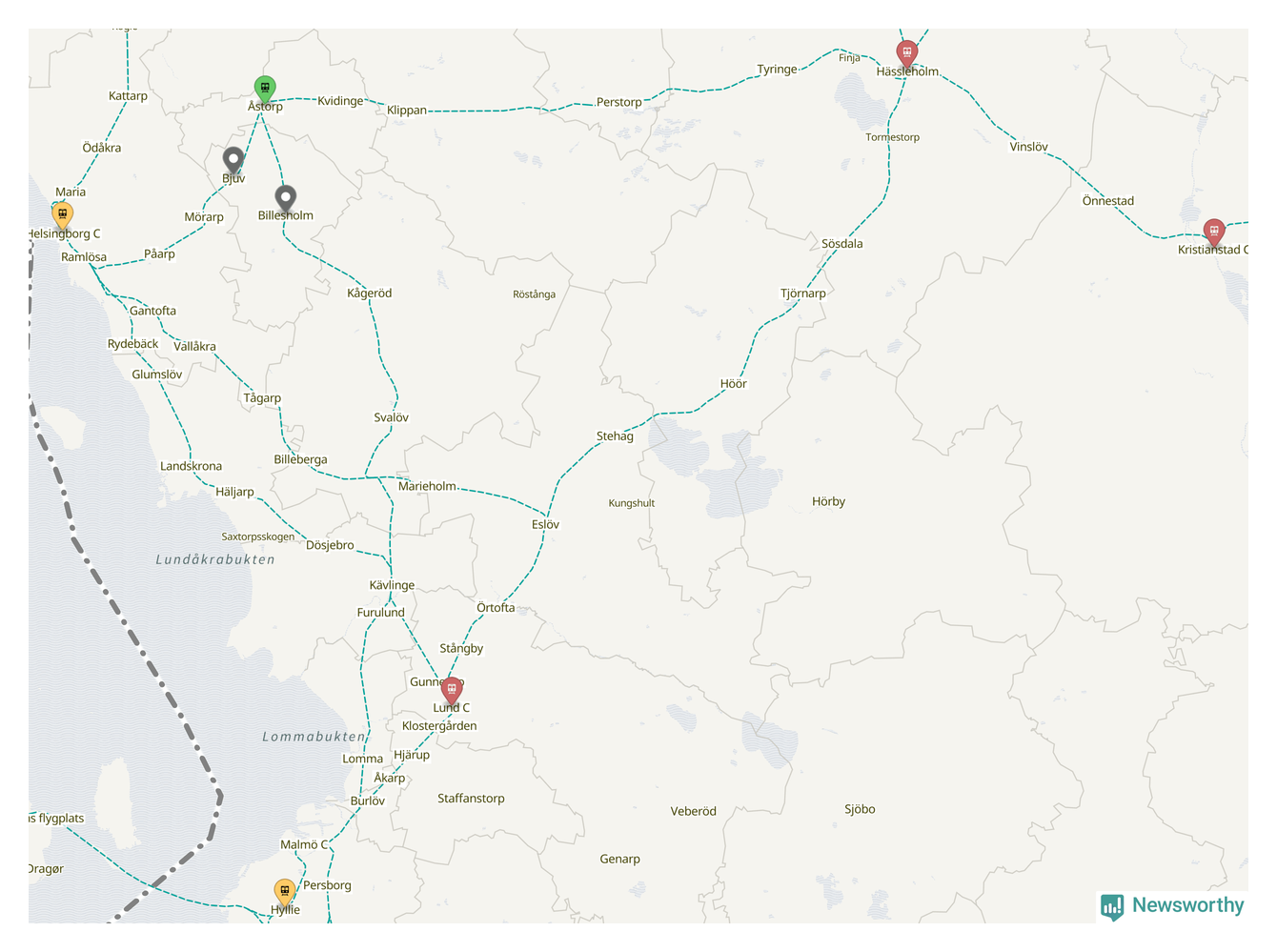The width and height of the screenshot is (1277, 952).
Task: Open the Newsworthy logo link
Action: pyautogui.click(x=1172, y=906)
